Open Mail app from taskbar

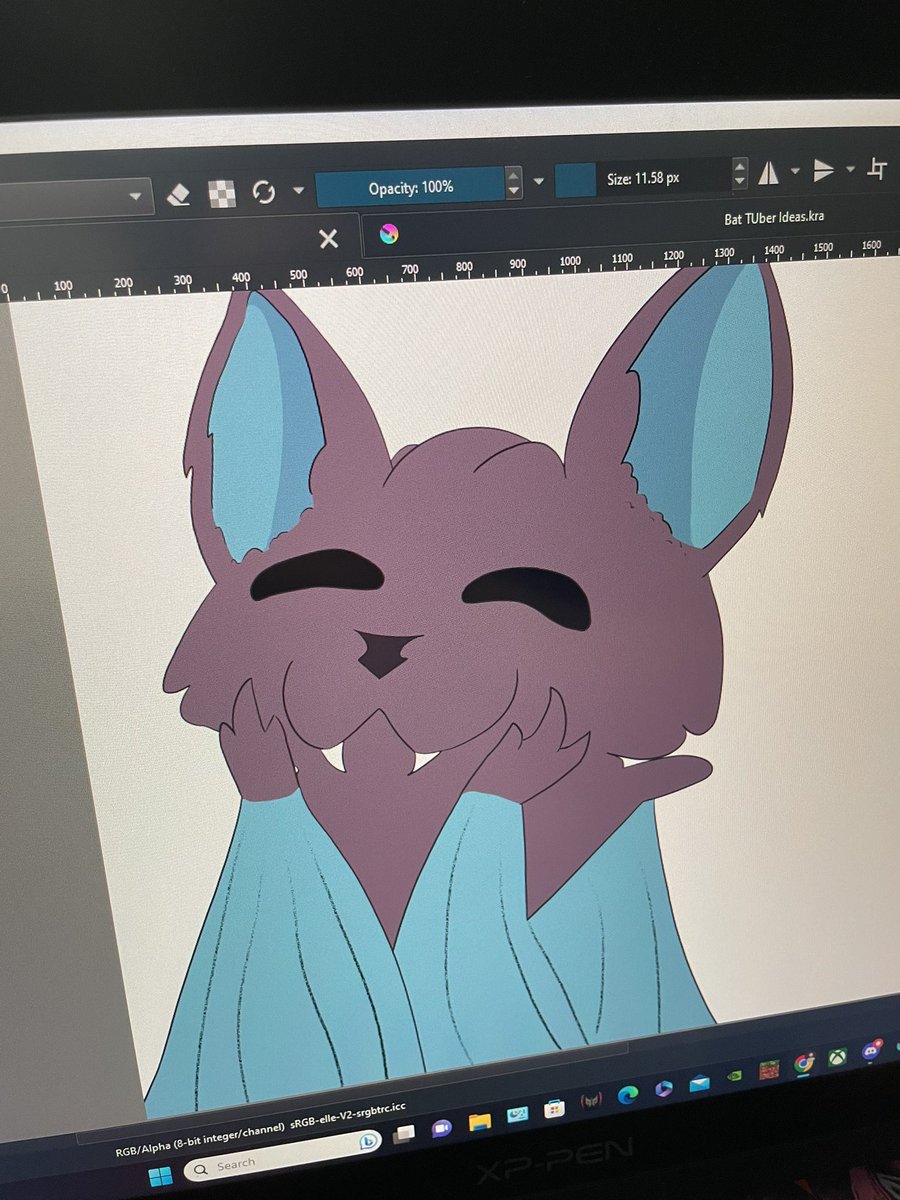pyautogui.click(x=699, y=1083)
